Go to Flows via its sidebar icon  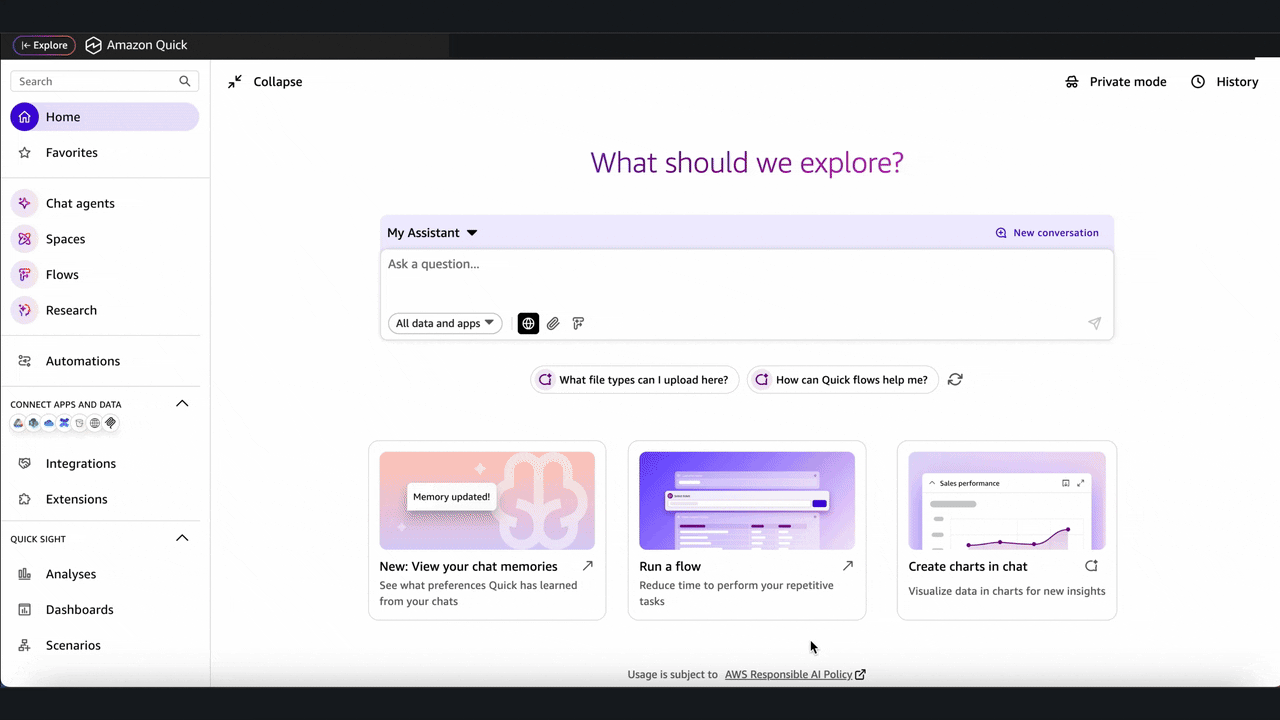pyautogui.click(x=25, y=274)
